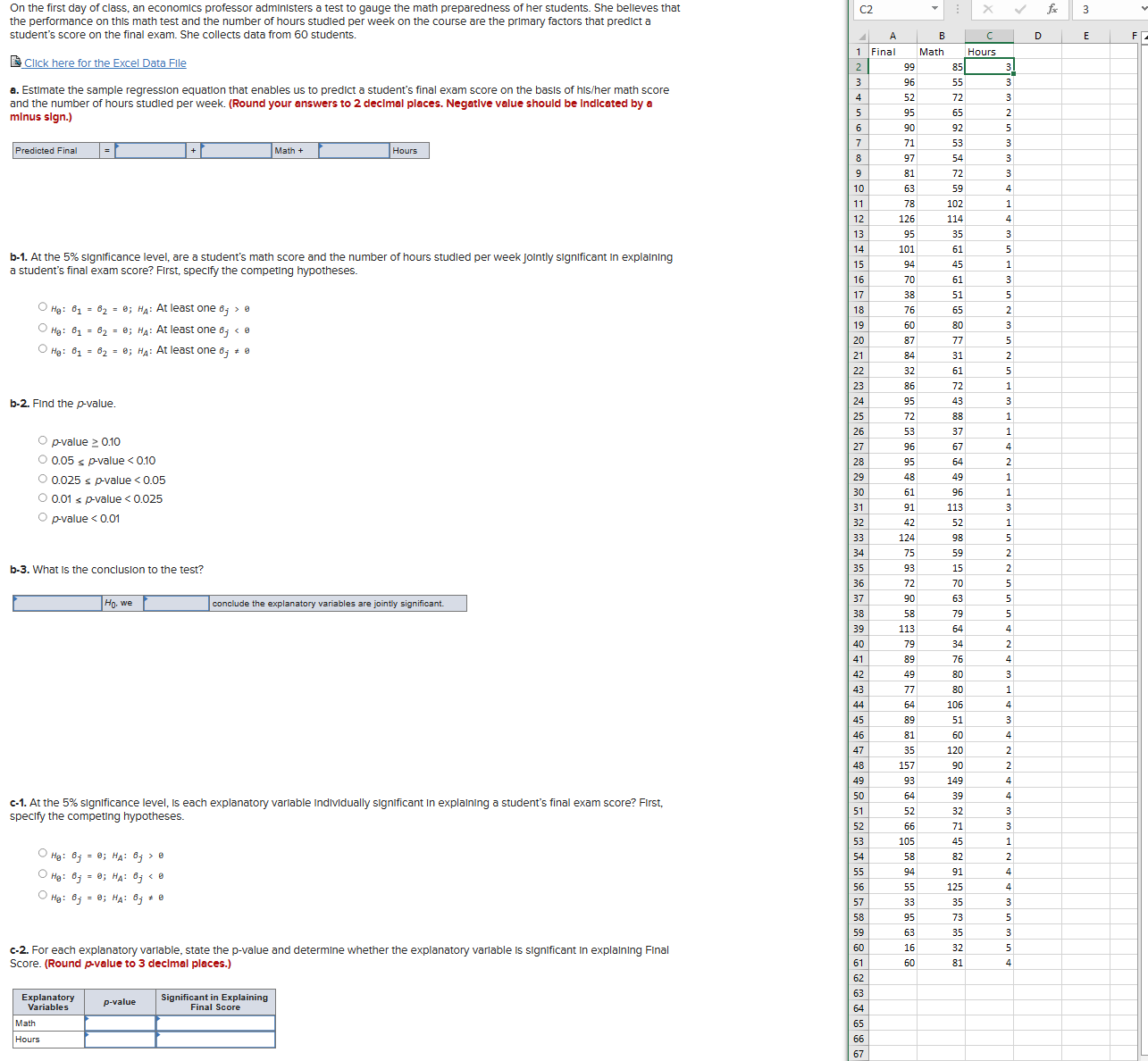Image resolution: width=1148 pixels, height=1061 pixels.
Task: Choose the "p-value < 0.01" option in b-2
Action: [42, 516]
